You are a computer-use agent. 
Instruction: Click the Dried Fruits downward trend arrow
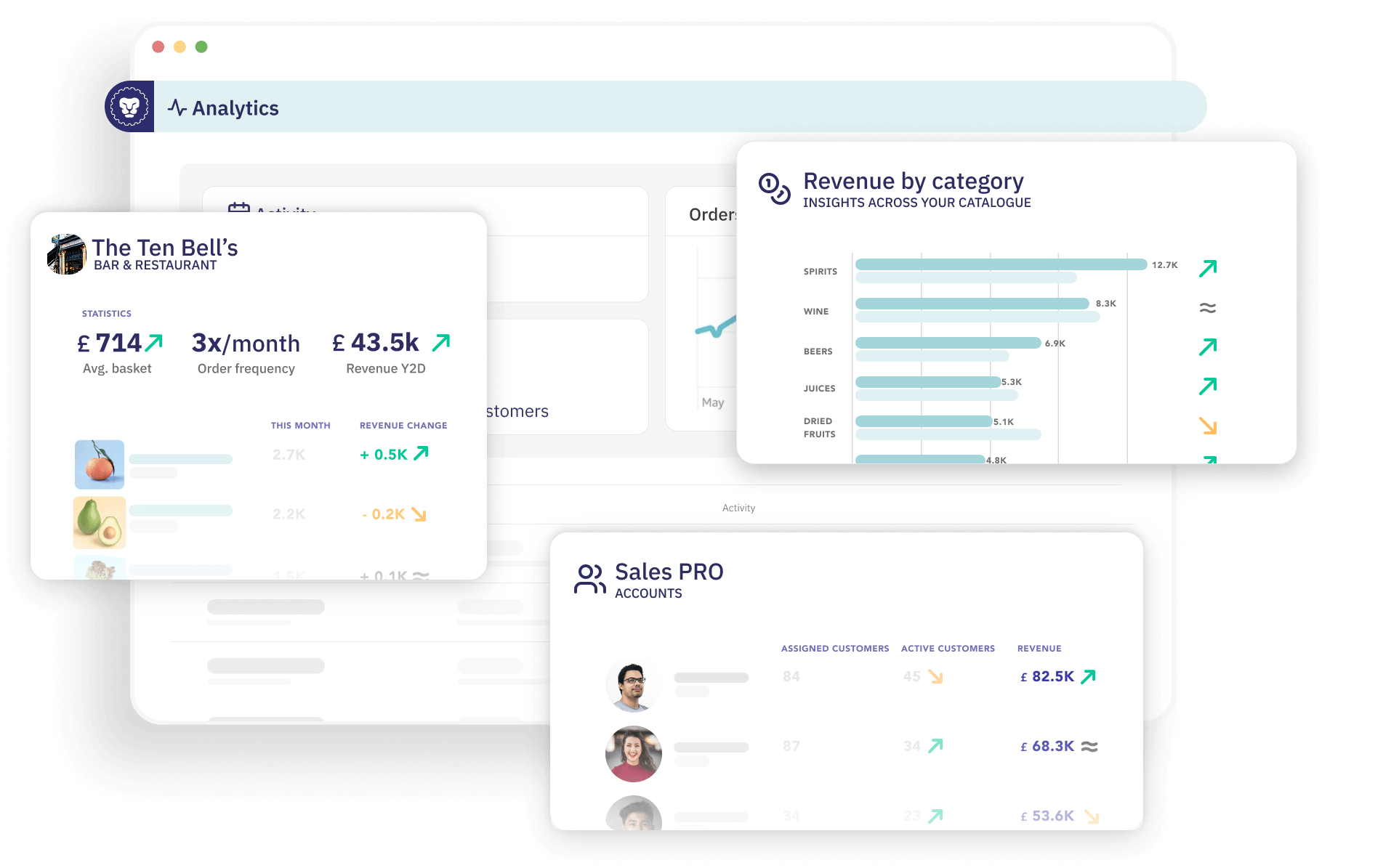pos(1207,426)
